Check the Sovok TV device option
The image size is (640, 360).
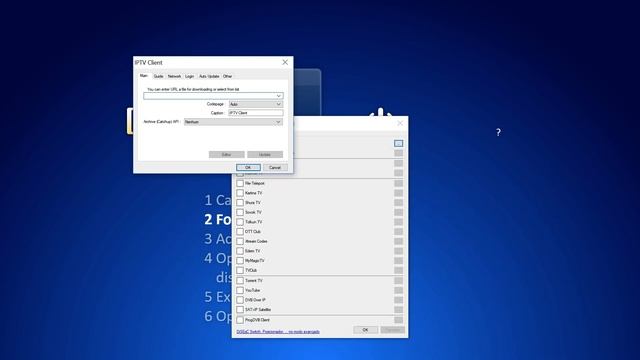pyautogui.click(x=240, y=212)
